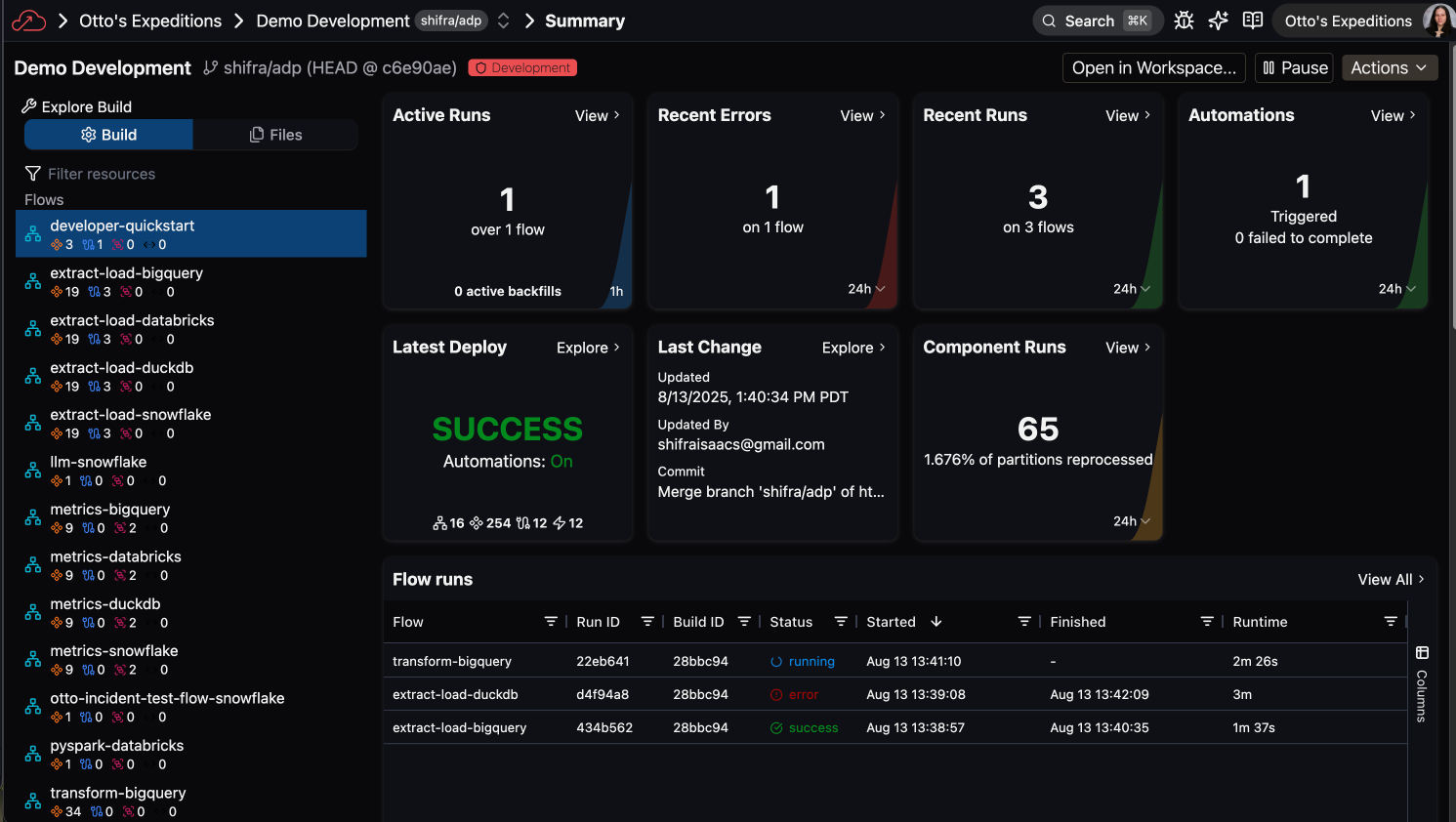Click the success checkmark icon for extract-load-bigquery

coord(776,728)
